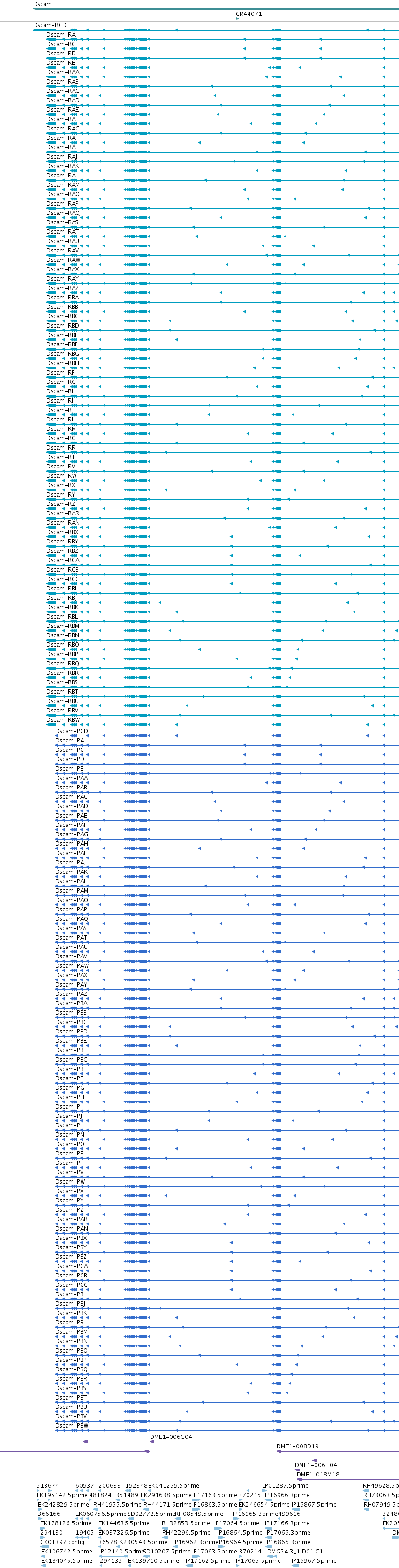Click EST label RH08549.5prime

click(x=199, y=1514)
